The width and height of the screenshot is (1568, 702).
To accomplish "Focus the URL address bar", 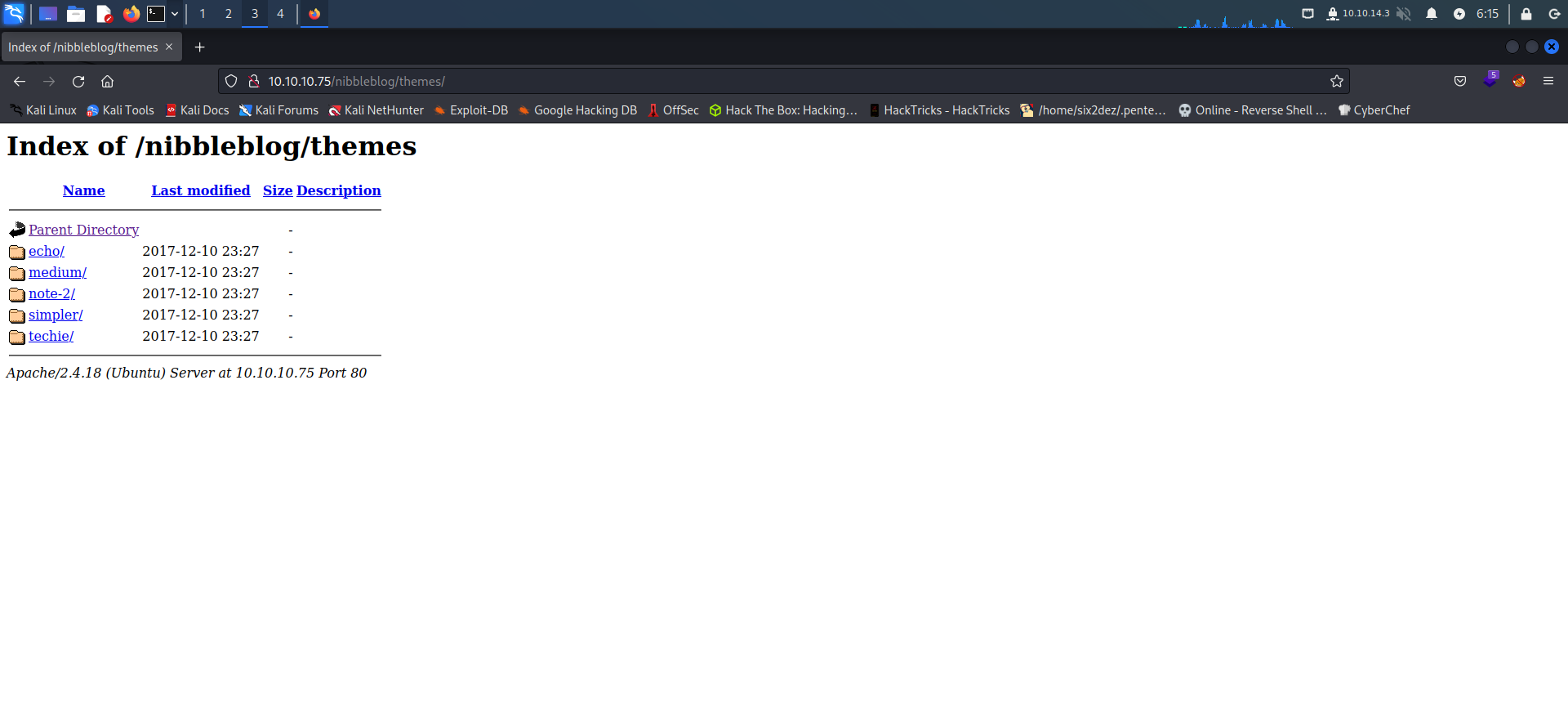I will click(x=784, y=82).
